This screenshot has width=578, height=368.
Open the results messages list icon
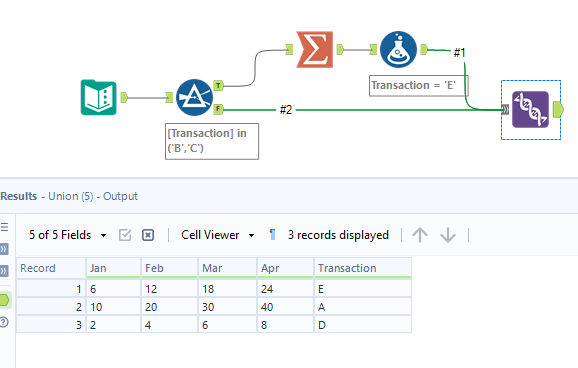pyautogui.click(x=4, y=227)
